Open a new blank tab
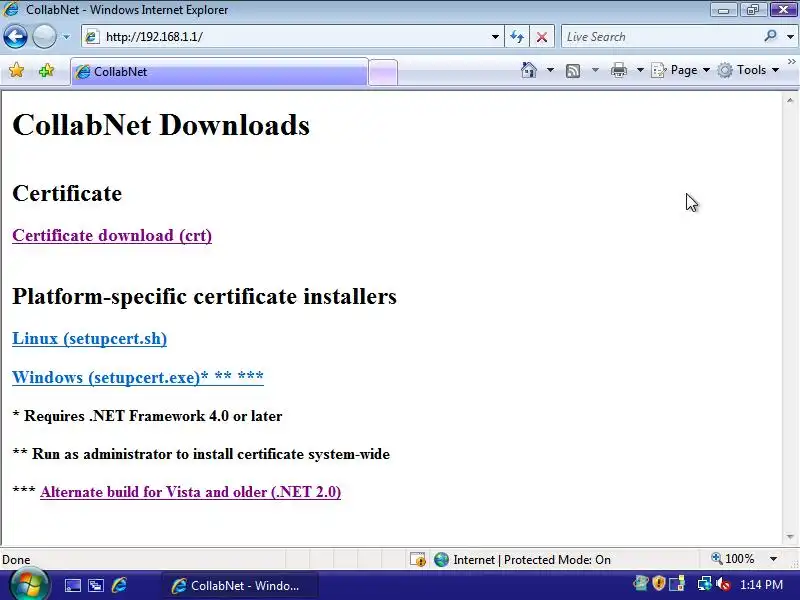This screenshot has height=600, width=800. click(x=383, y=72)
